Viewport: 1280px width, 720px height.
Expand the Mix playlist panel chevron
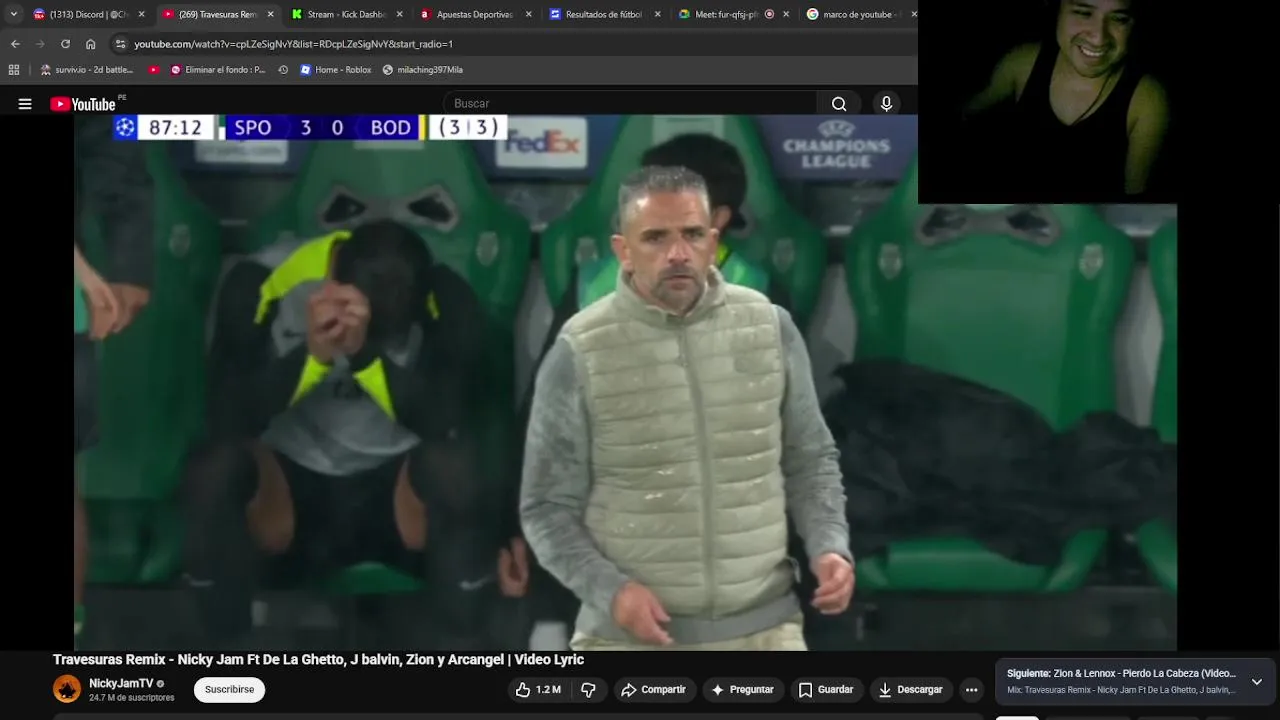[x=1257, y=682]
